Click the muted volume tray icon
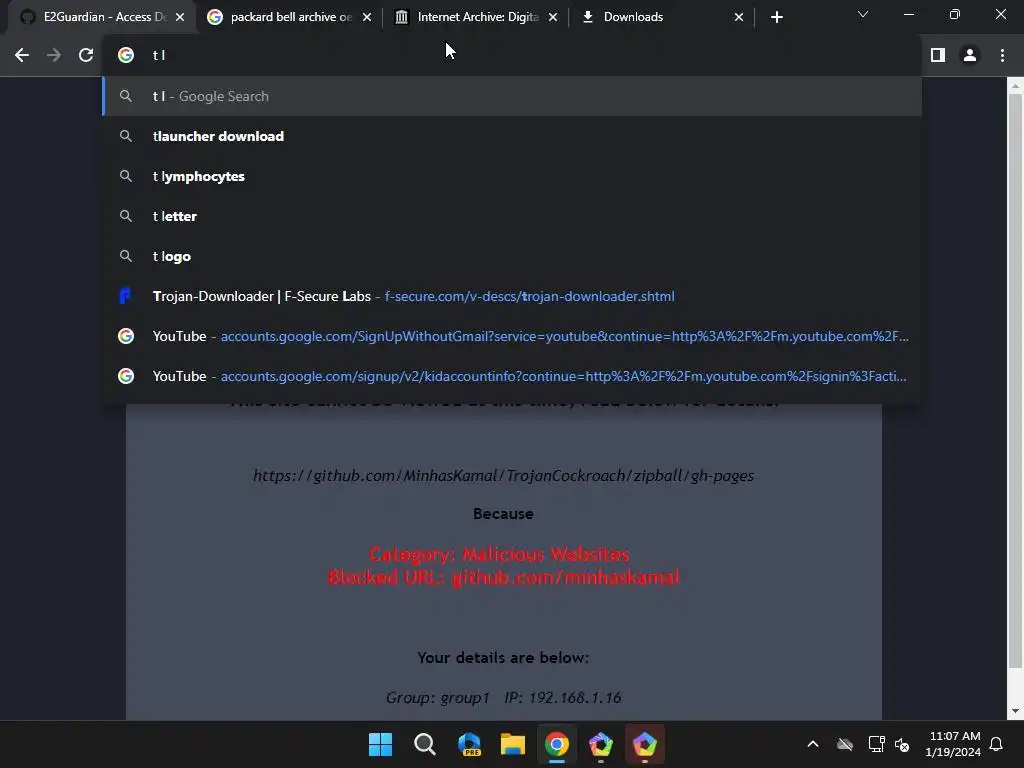Viewport: 1024px width, 768px height. coord(902,744)
